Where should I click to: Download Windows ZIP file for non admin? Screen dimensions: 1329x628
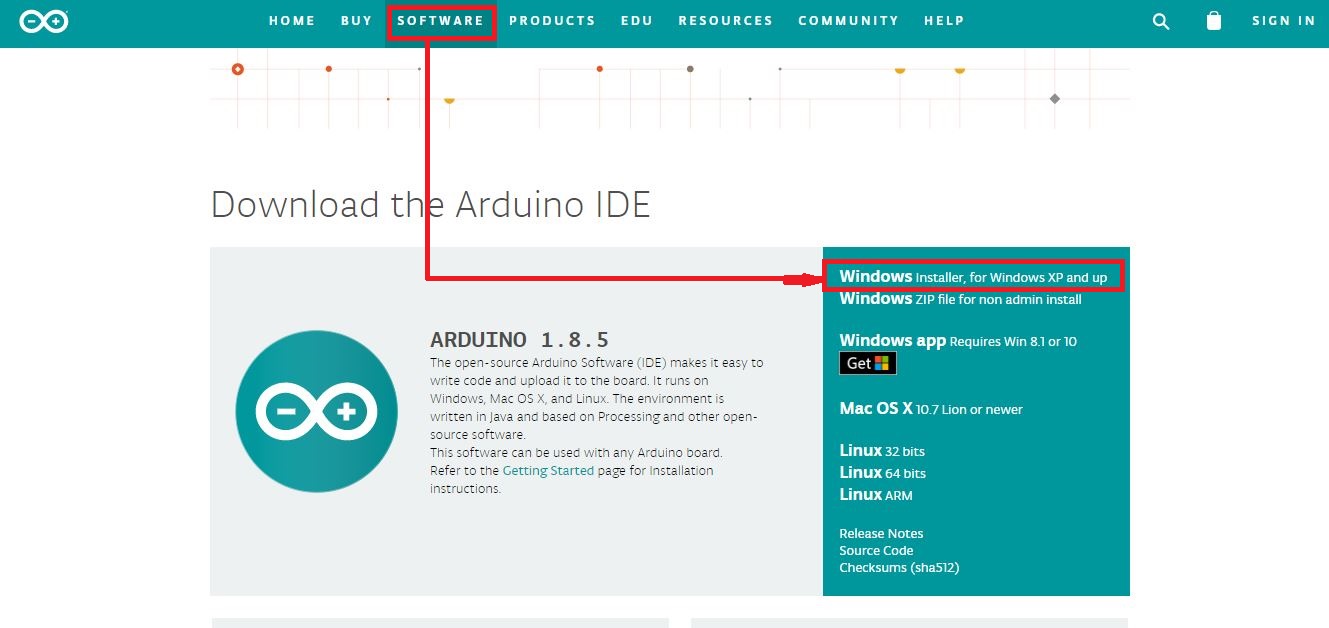coord(960,298)
